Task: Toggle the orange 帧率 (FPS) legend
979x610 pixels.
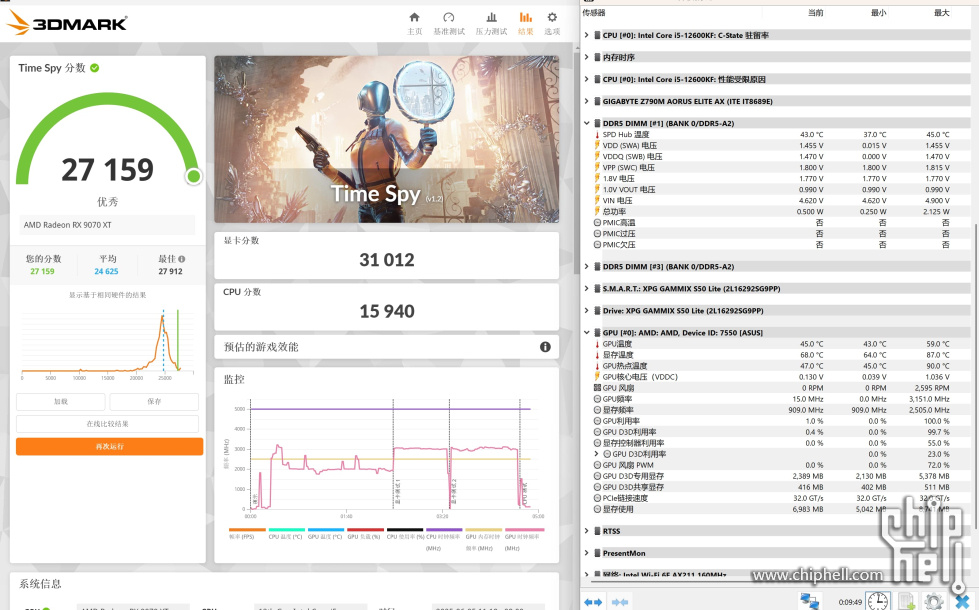Action: coord(247,533)
